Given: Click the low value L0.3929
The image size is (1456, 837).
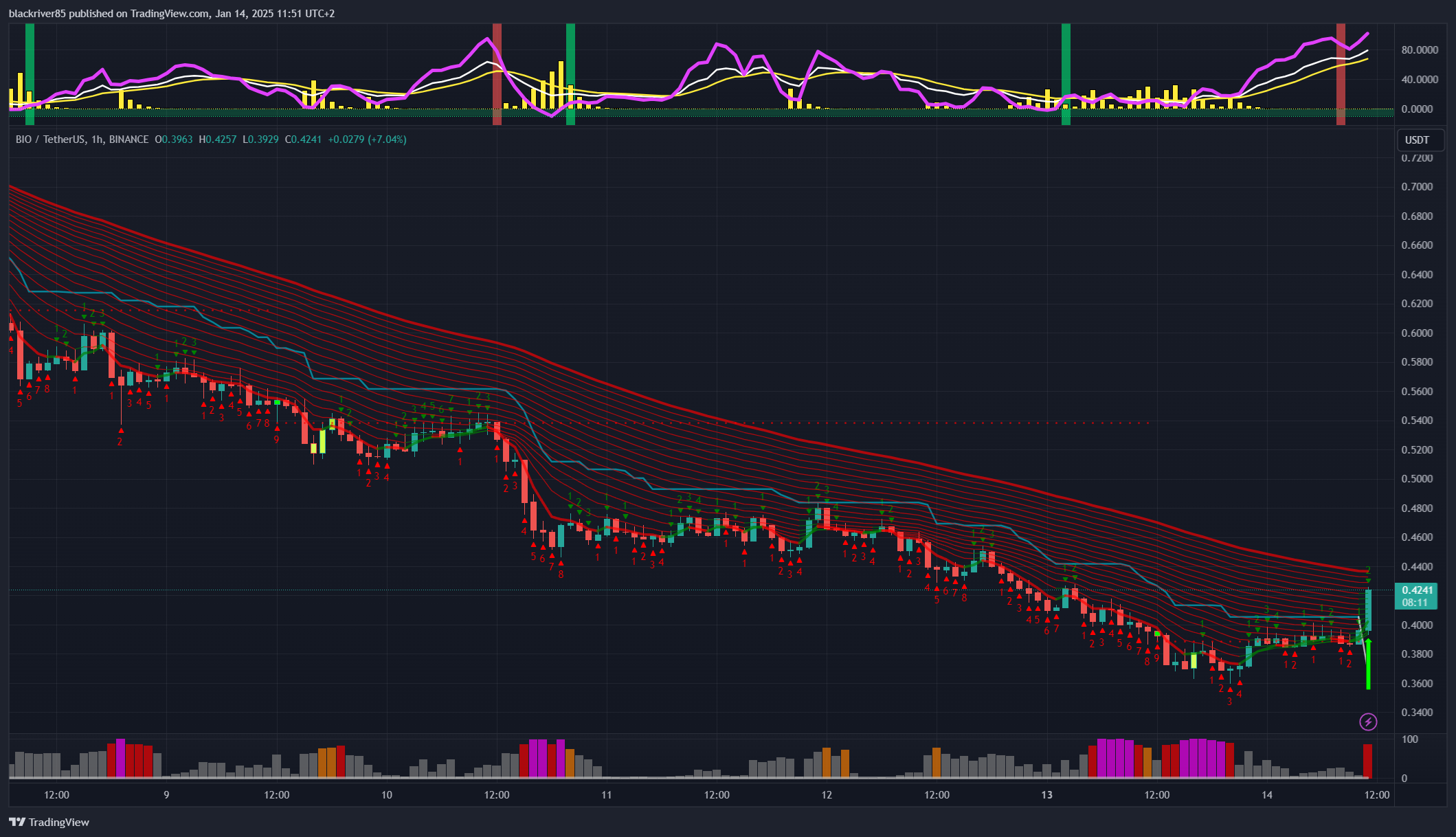Looking at the screenshot, I should 260,139.
